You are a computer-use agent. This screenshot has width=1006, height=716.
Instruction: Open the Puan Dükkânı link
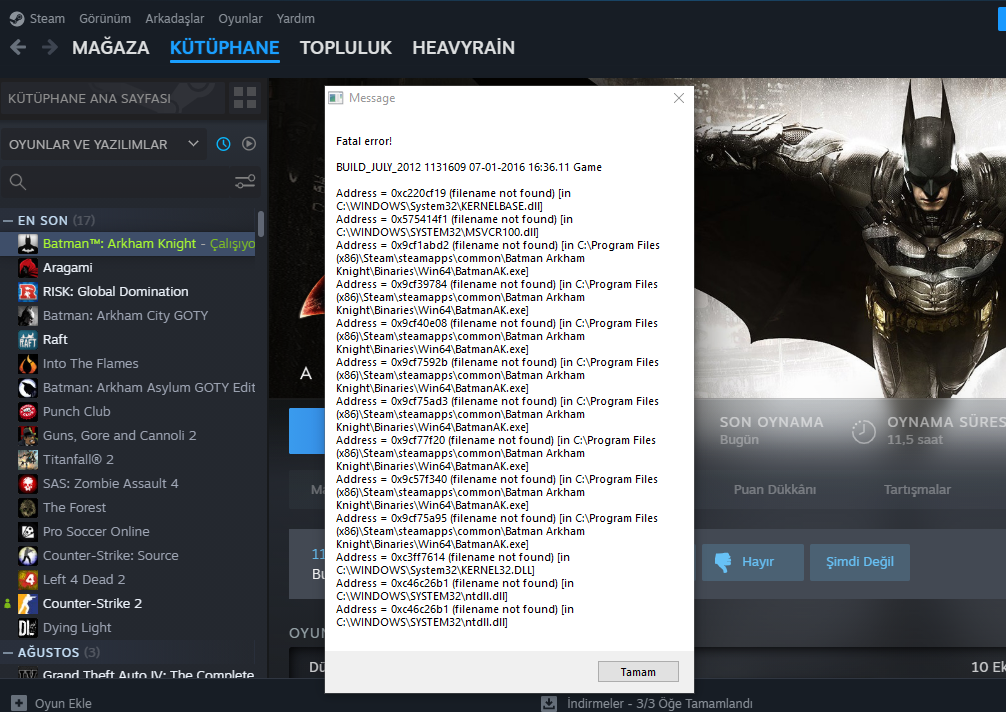(775, 490)
